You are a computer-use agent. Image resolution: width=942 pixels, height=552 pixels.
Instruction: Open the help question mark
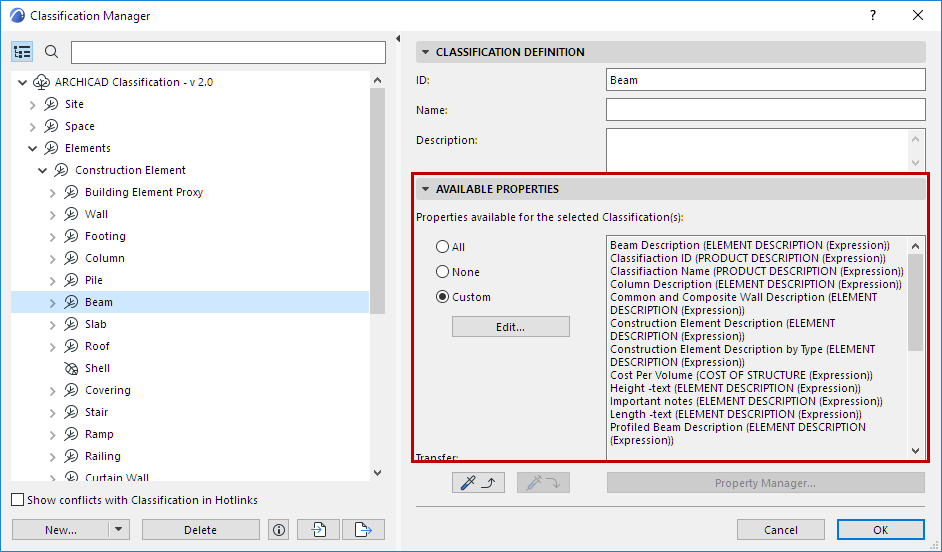(873, 16)
